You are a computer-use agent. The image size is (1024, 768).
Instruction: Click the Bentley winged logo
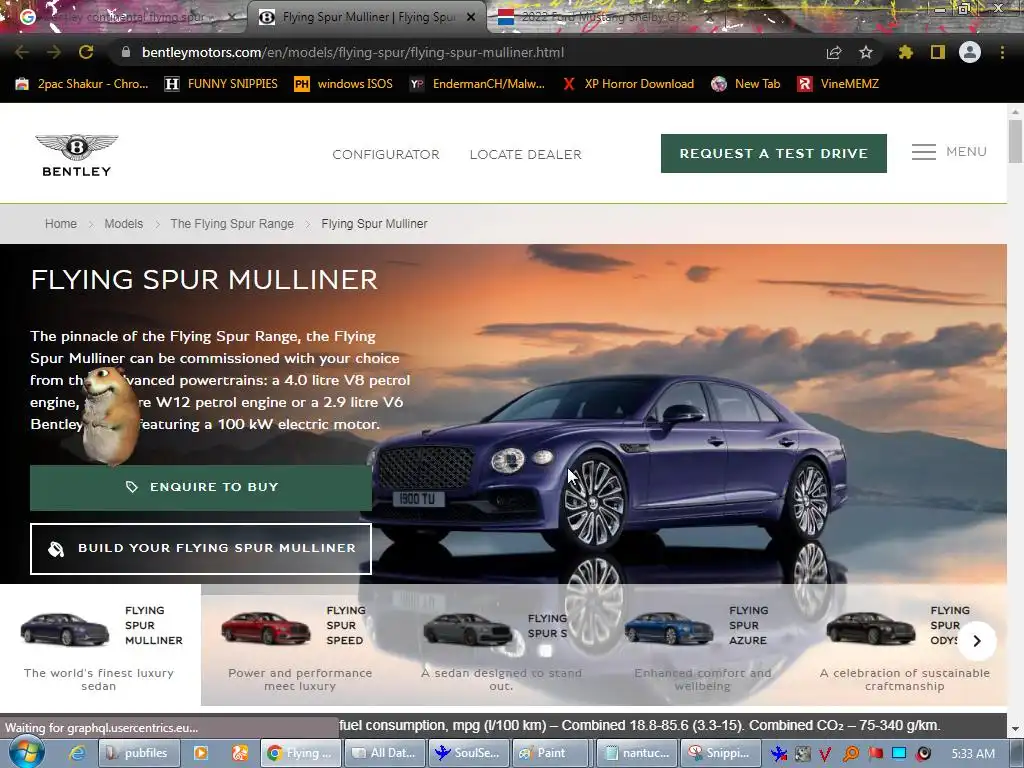point(76,155)
